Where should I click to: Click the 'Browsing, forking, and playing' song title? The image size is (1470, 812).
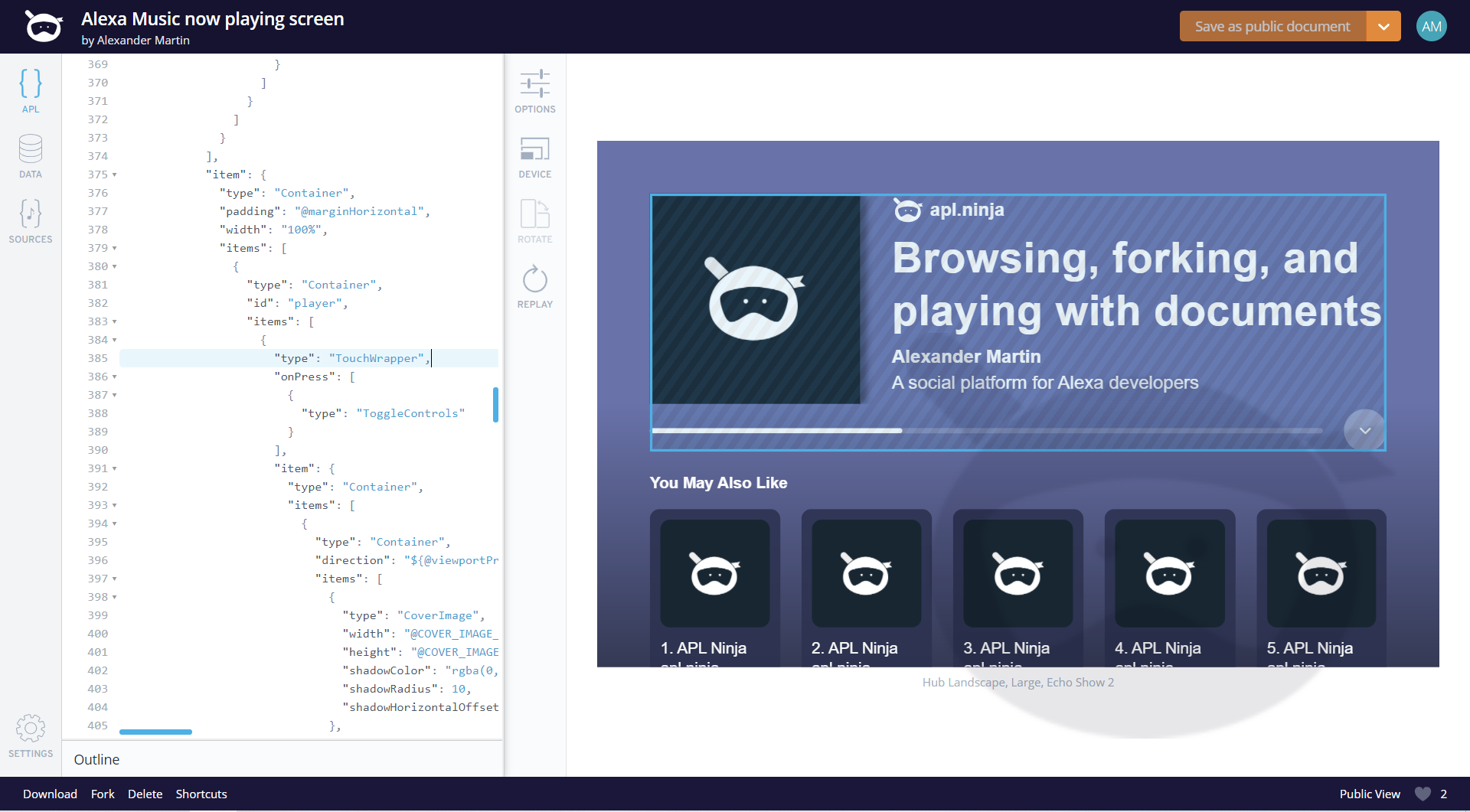[1137, 285]
